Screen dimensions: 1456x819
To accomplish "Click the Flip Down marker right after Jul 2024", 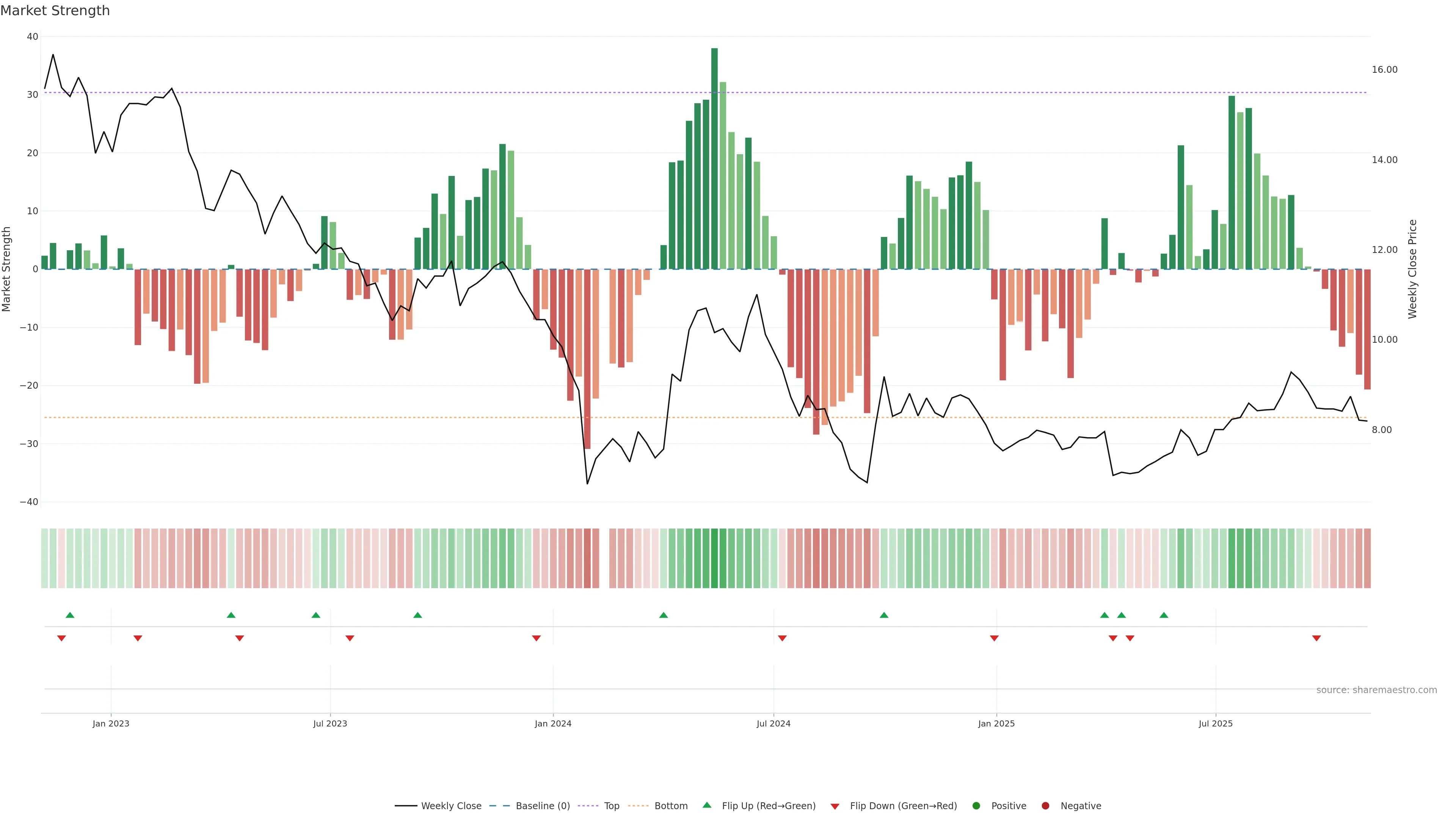I will point(782,638).
